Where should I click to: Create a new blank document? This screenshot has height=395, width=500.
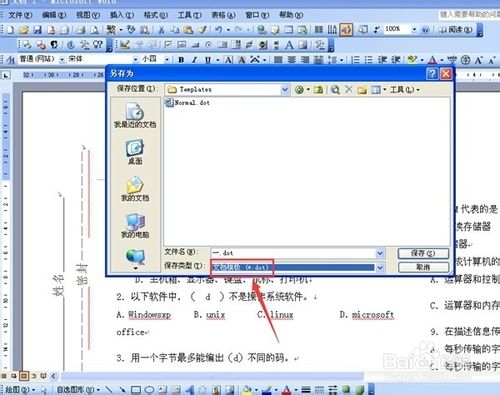[10, 30]
